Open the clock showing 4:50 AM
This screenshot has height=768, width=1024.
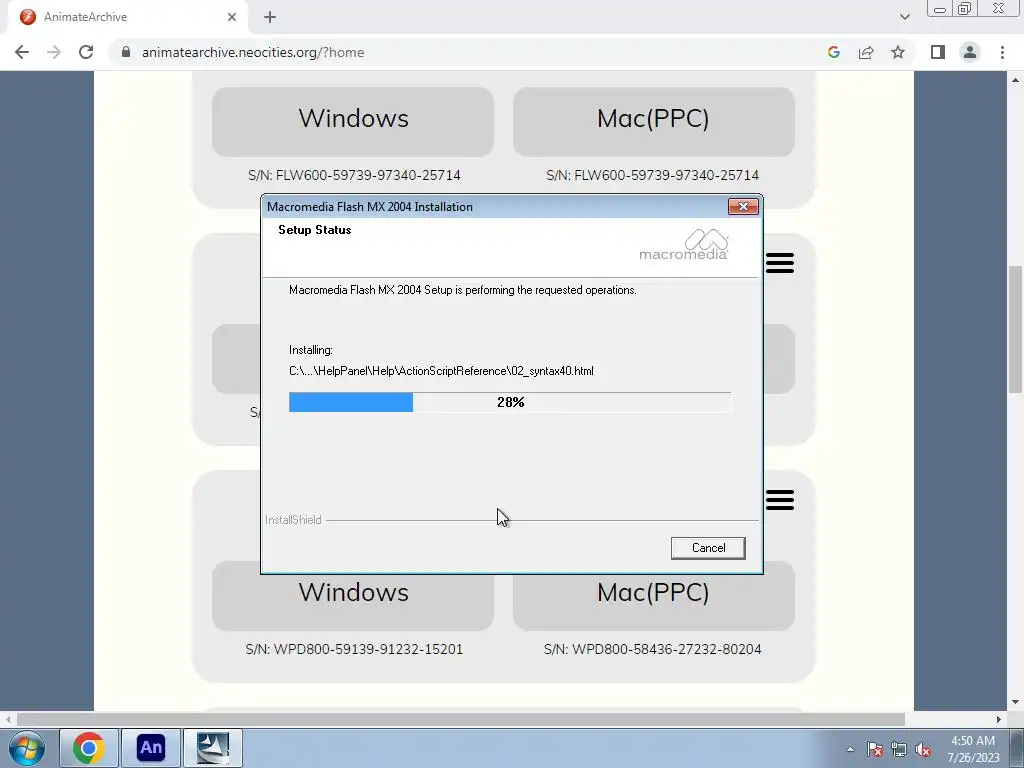coord(973,749)
